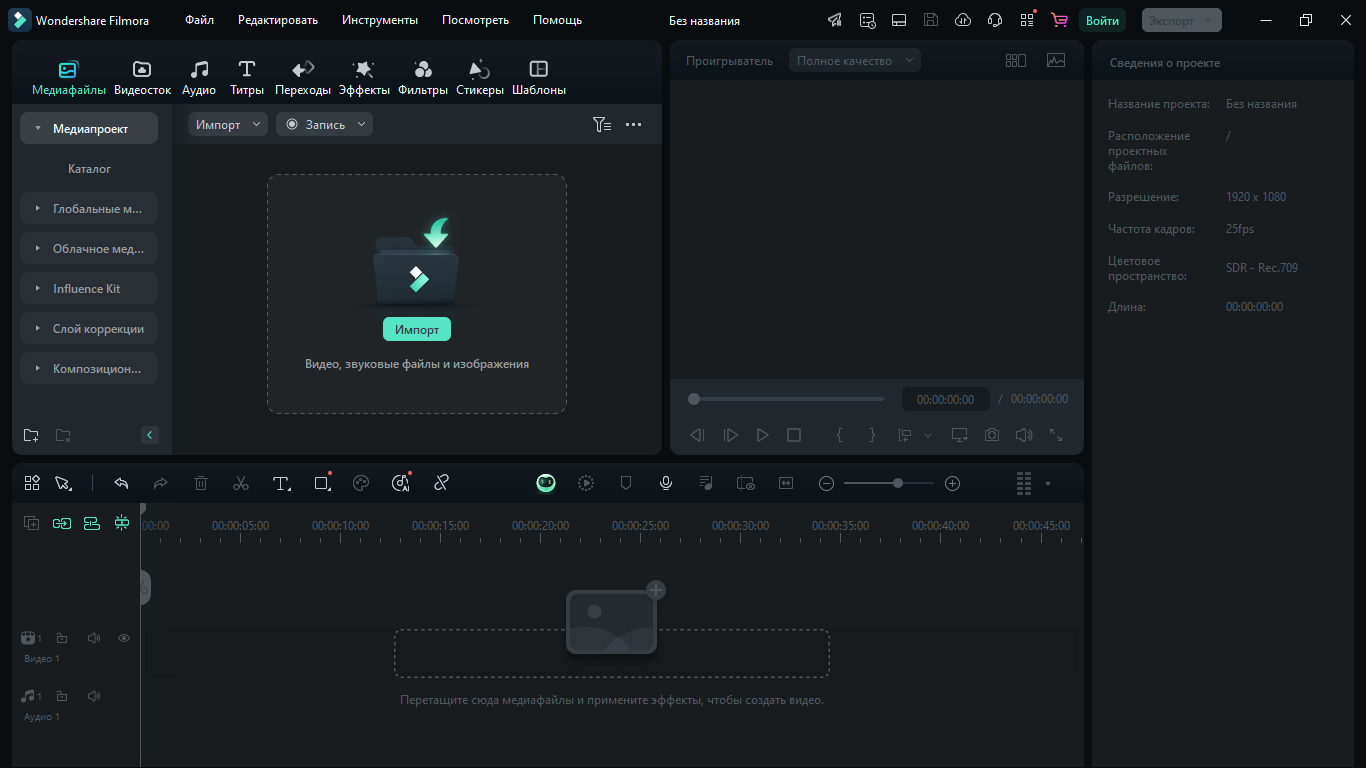Take a snapshot with the camera icon
1366x768 pixels.
point(991,435)
